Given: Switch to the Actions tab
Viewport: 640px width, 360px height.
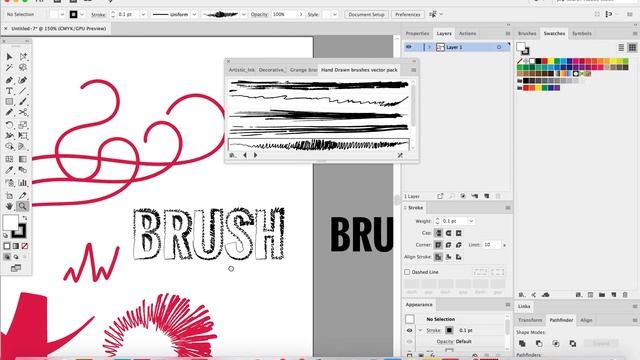Looking at the screenshot, I should click(467, 33).
